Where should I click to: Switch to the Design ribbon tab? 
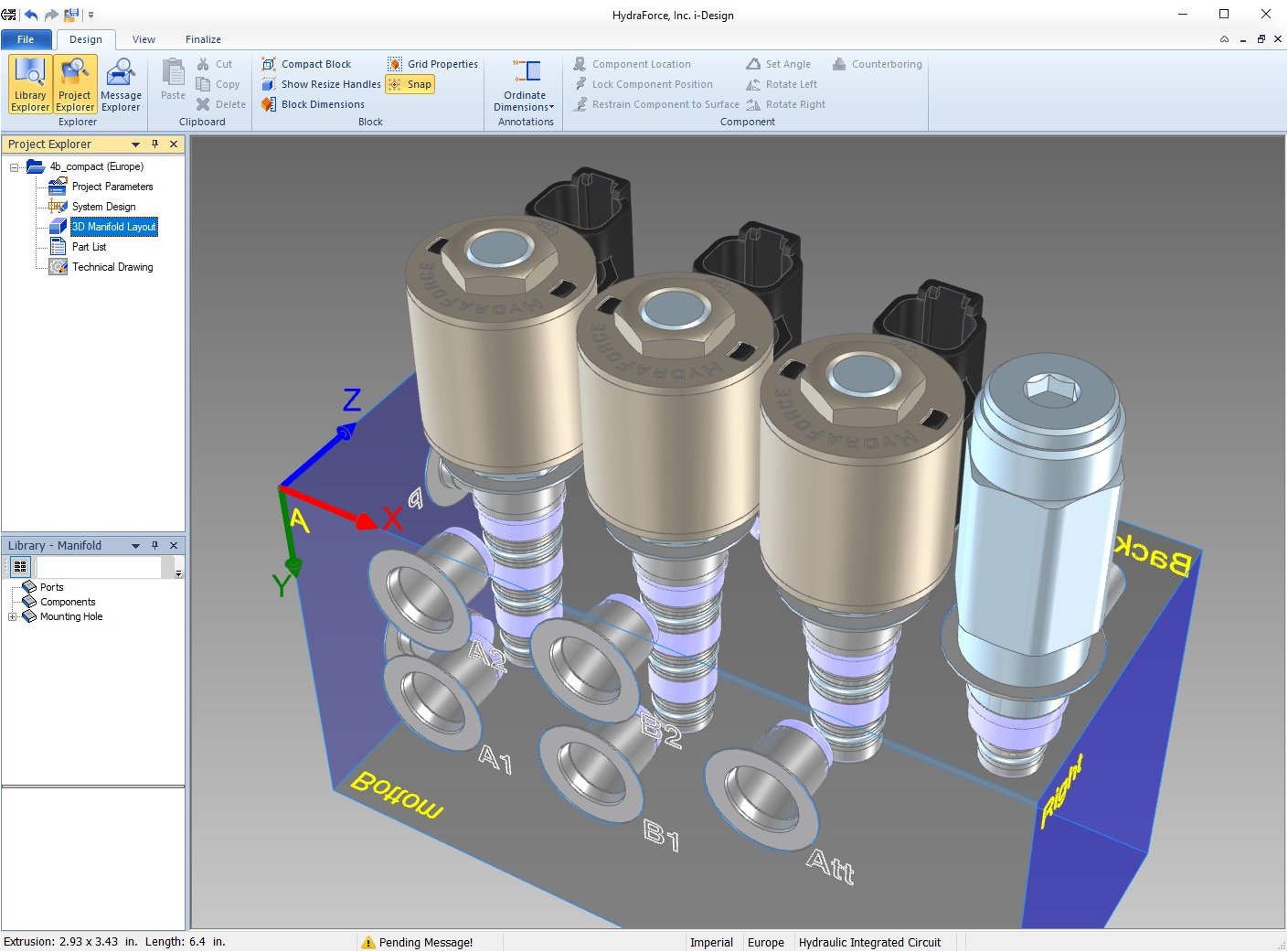[86, 39]
